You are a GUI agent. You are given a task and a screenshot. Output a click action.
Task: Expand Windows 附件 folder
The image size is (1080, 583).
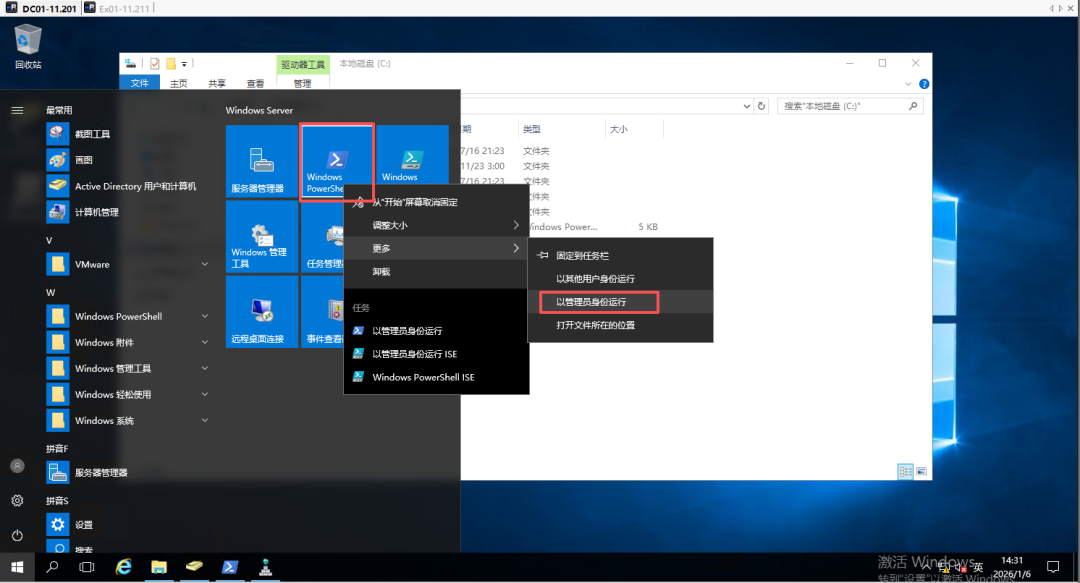tap(205, 342)
